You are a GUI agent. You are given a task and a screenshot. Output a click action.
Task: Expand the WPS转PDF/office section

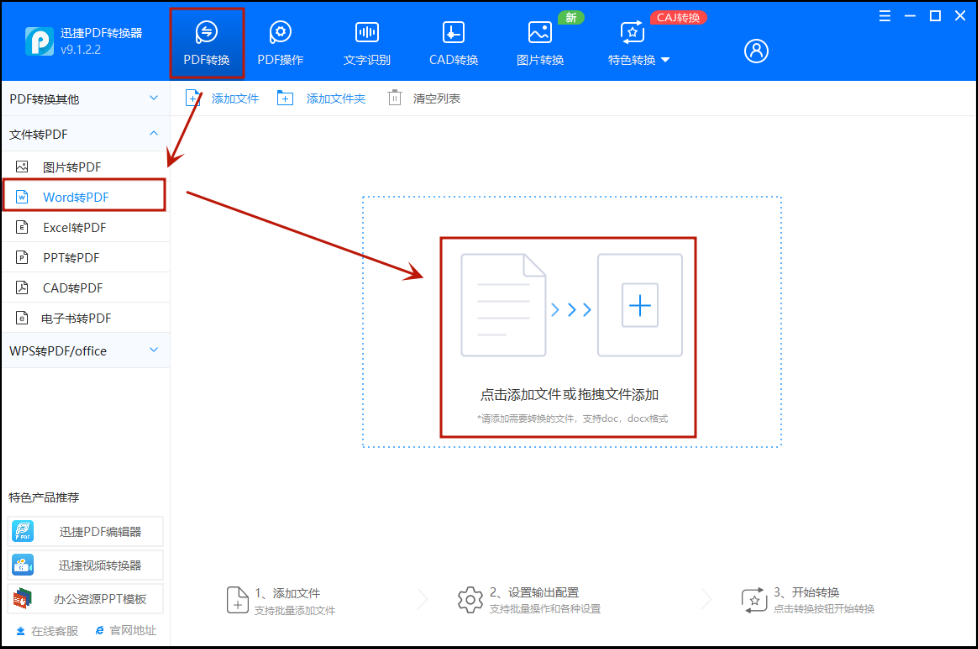[x=85, y=351]
